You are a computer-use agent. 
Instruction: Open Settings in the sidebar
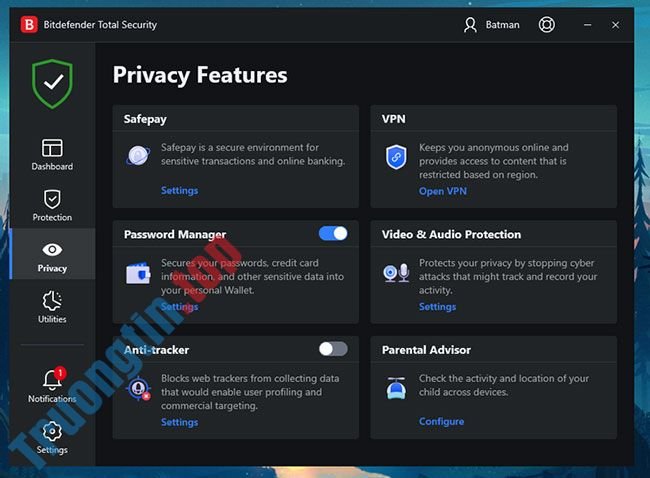coord(52,437)
